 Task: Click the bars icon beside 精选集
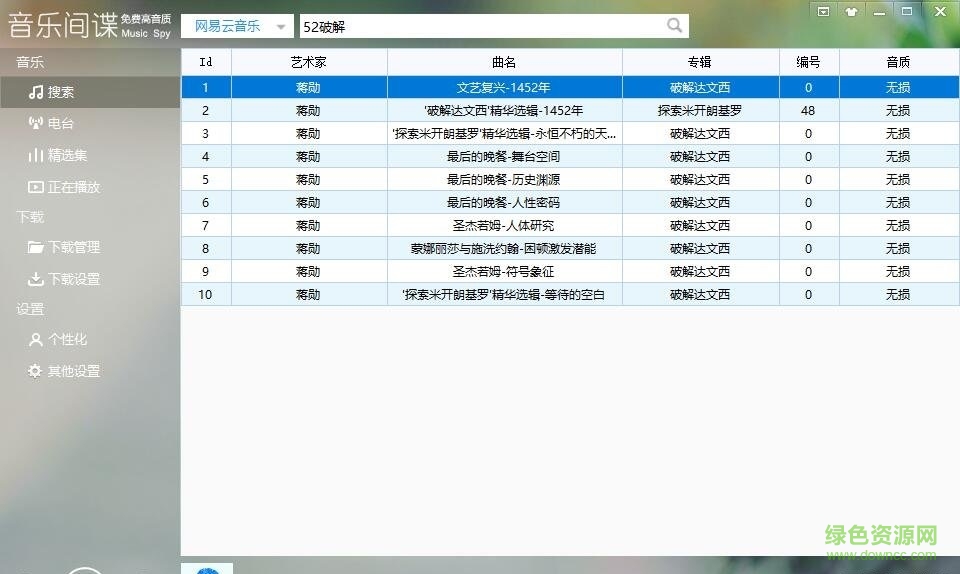pyautogui.click(x=36, y=155)
